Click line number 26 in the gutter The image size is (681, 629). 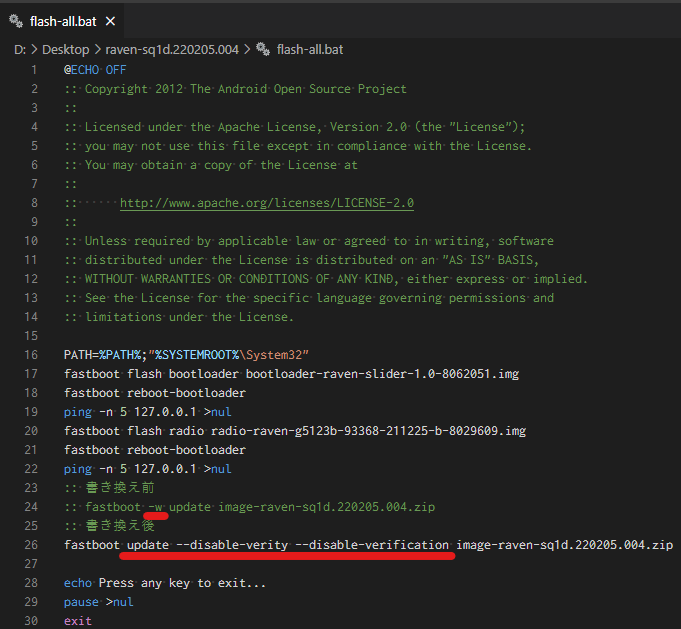31,545
